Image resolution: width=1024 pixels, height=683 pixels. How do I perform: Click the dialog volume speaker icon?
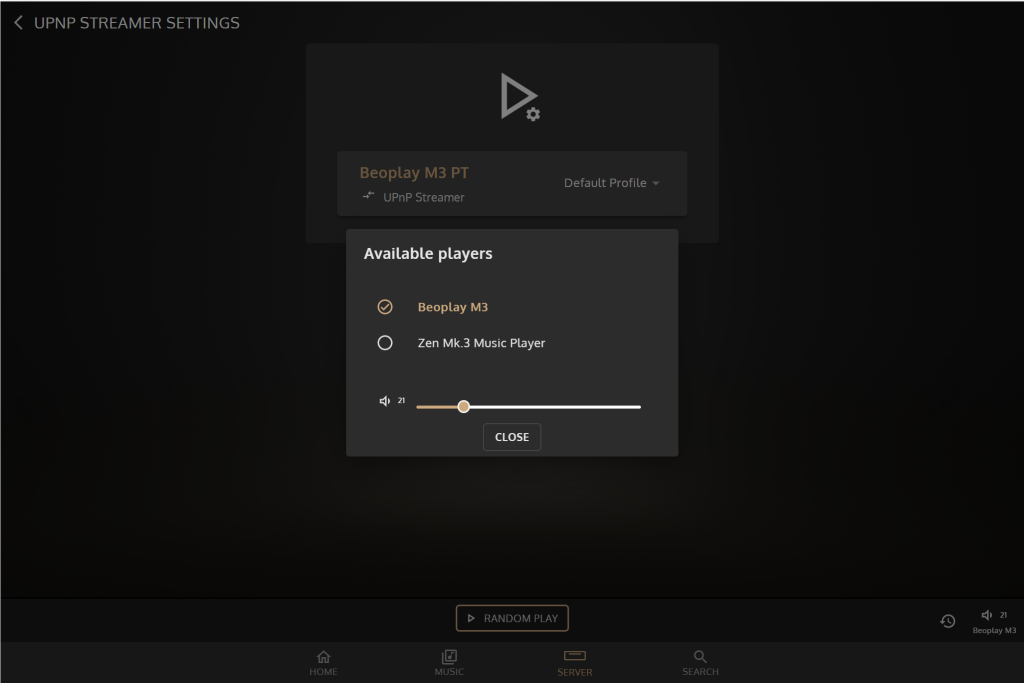point(385,401)
